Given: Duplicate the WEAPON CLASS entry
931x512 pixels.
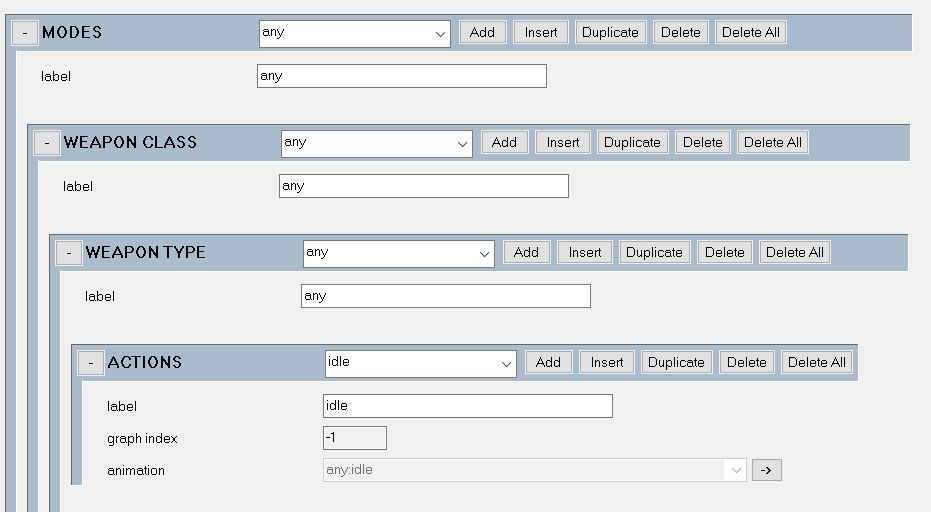Looking at the screenshot, I should (632, 142).
